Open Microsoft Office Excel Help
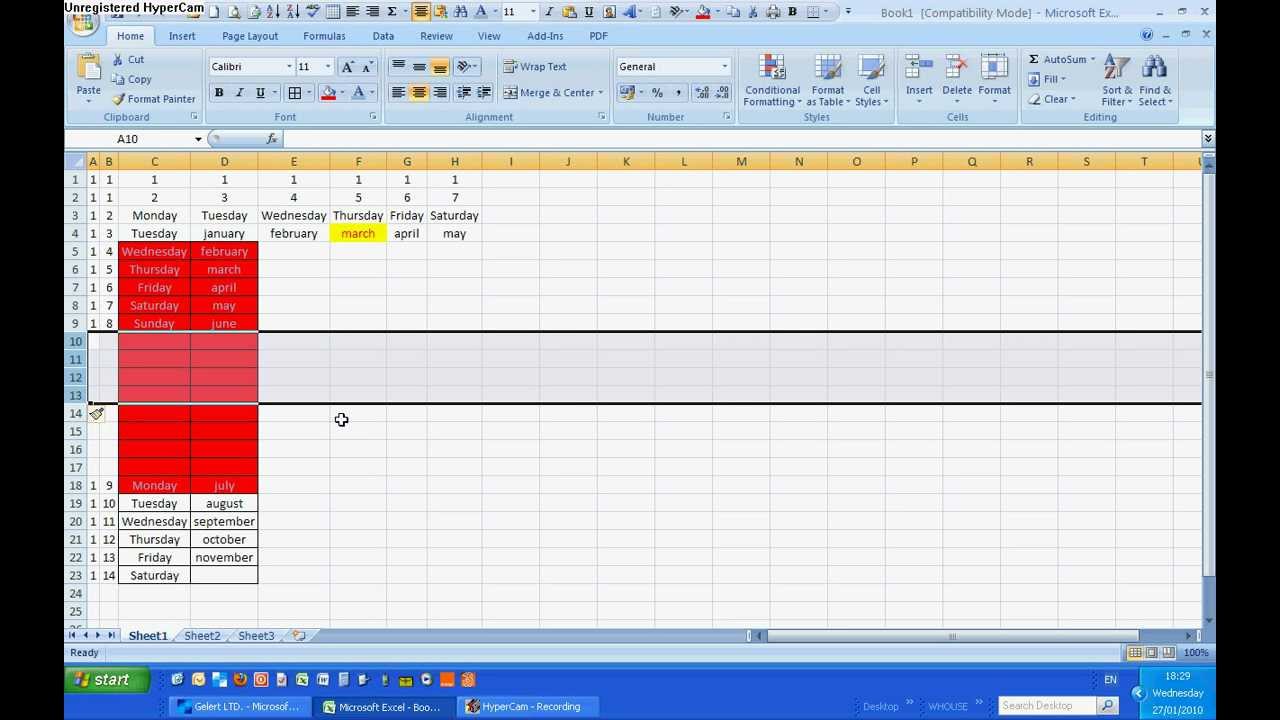The height and width of the screenshot is (720, 1280). click(1147, 35)
